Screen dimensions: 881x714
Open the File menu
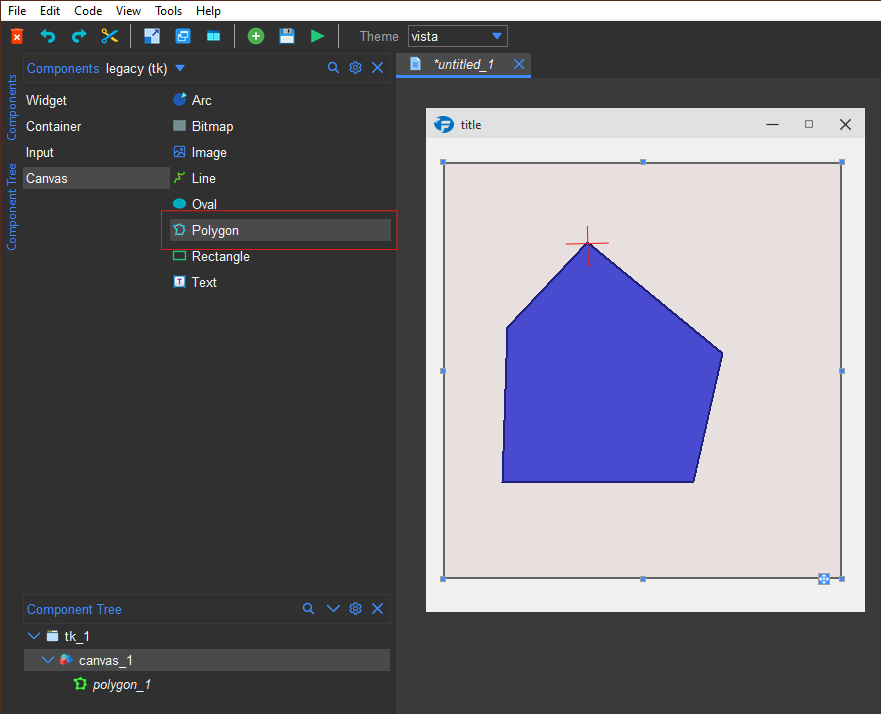pos(17,11)
